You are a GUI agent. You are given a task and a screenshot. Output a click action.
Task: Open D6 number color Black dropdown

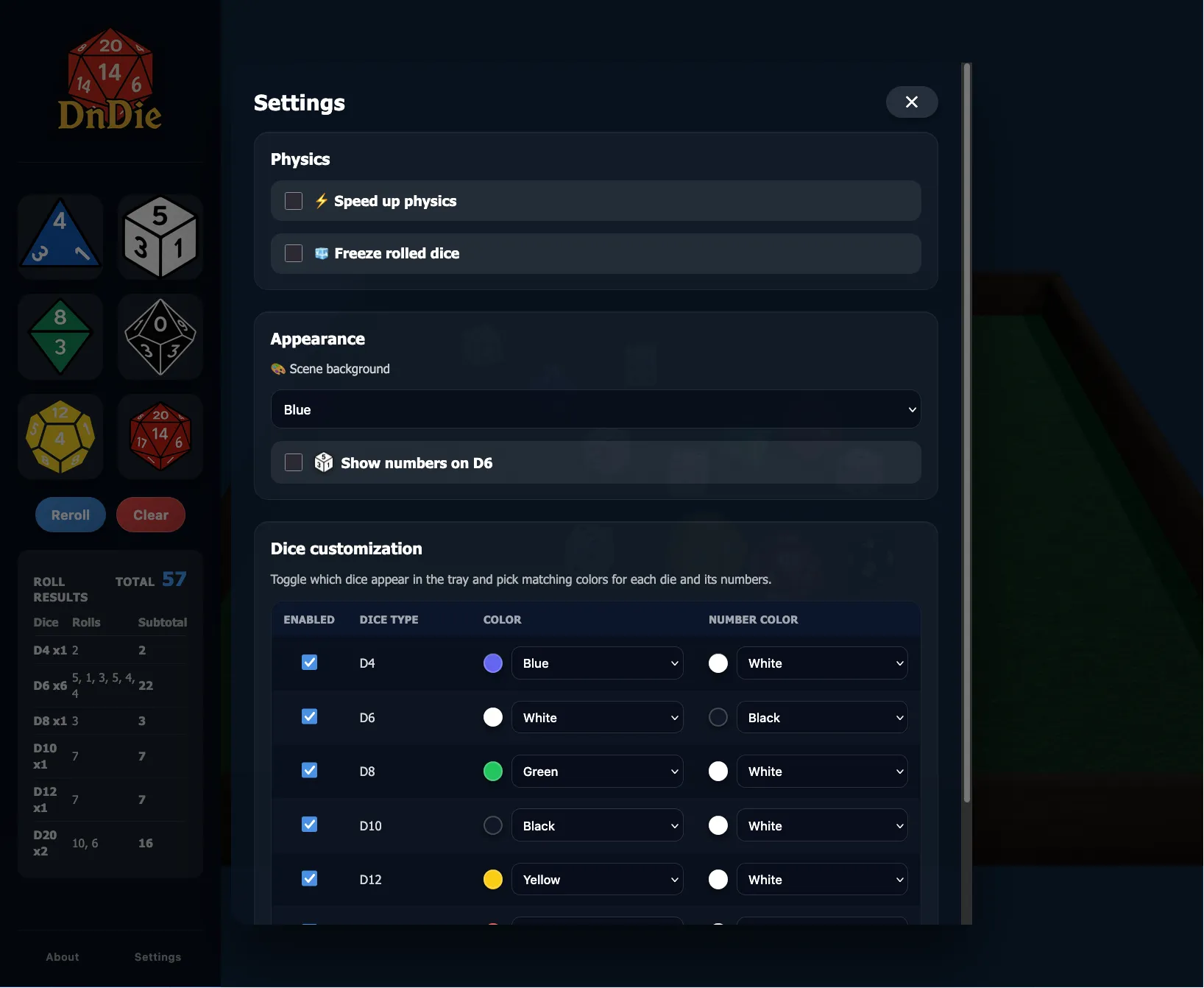(x=822, y=718)
